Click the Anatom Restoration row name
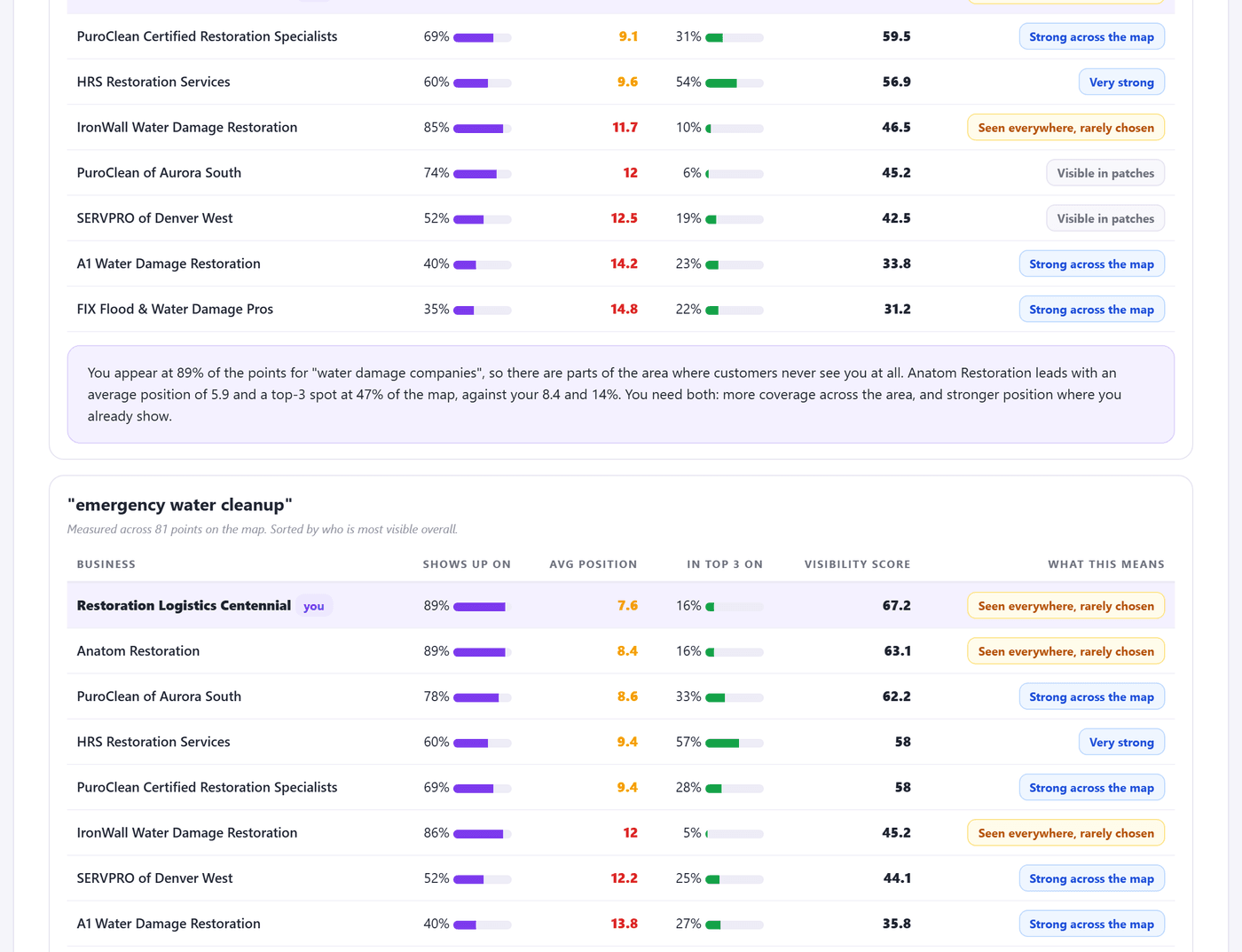Image resolution: width=1242 pixels, height=952 pixels. 138,651
